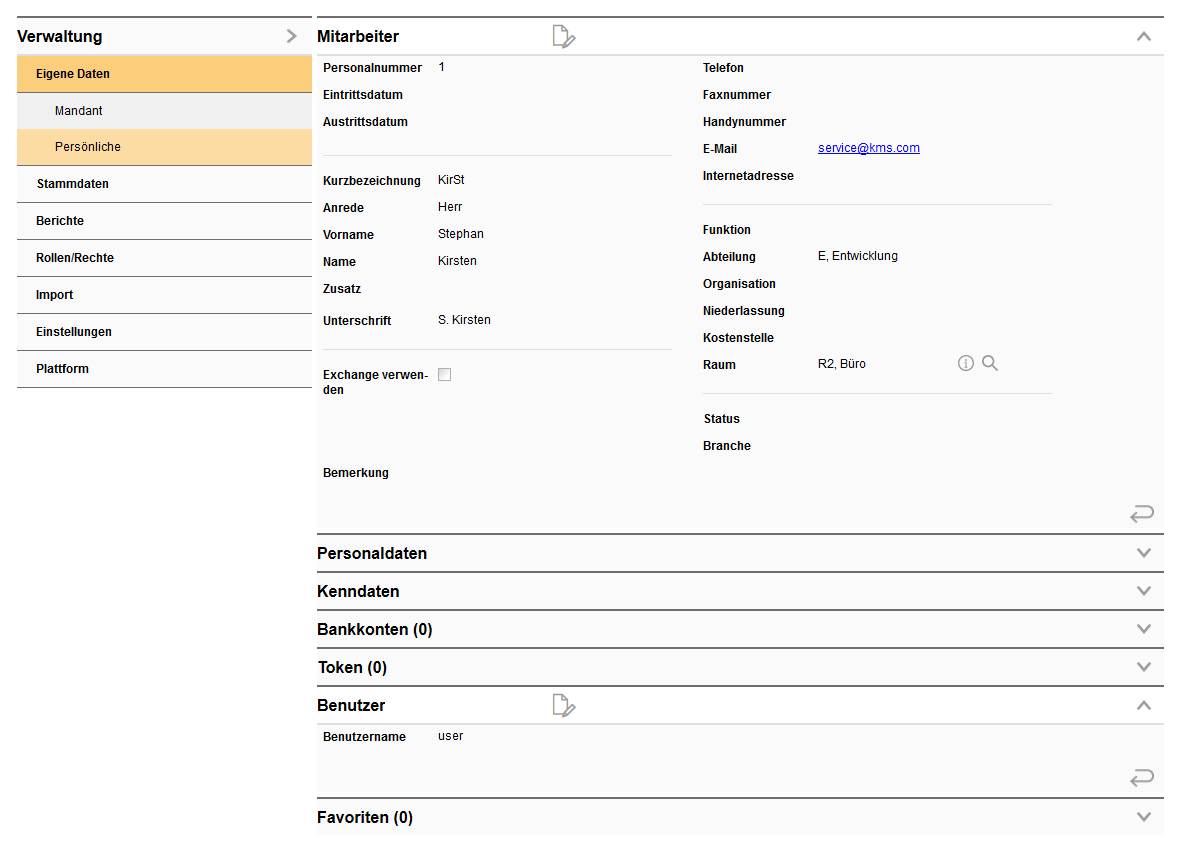Open room info icon next to R2, Büro

[965, 364]
